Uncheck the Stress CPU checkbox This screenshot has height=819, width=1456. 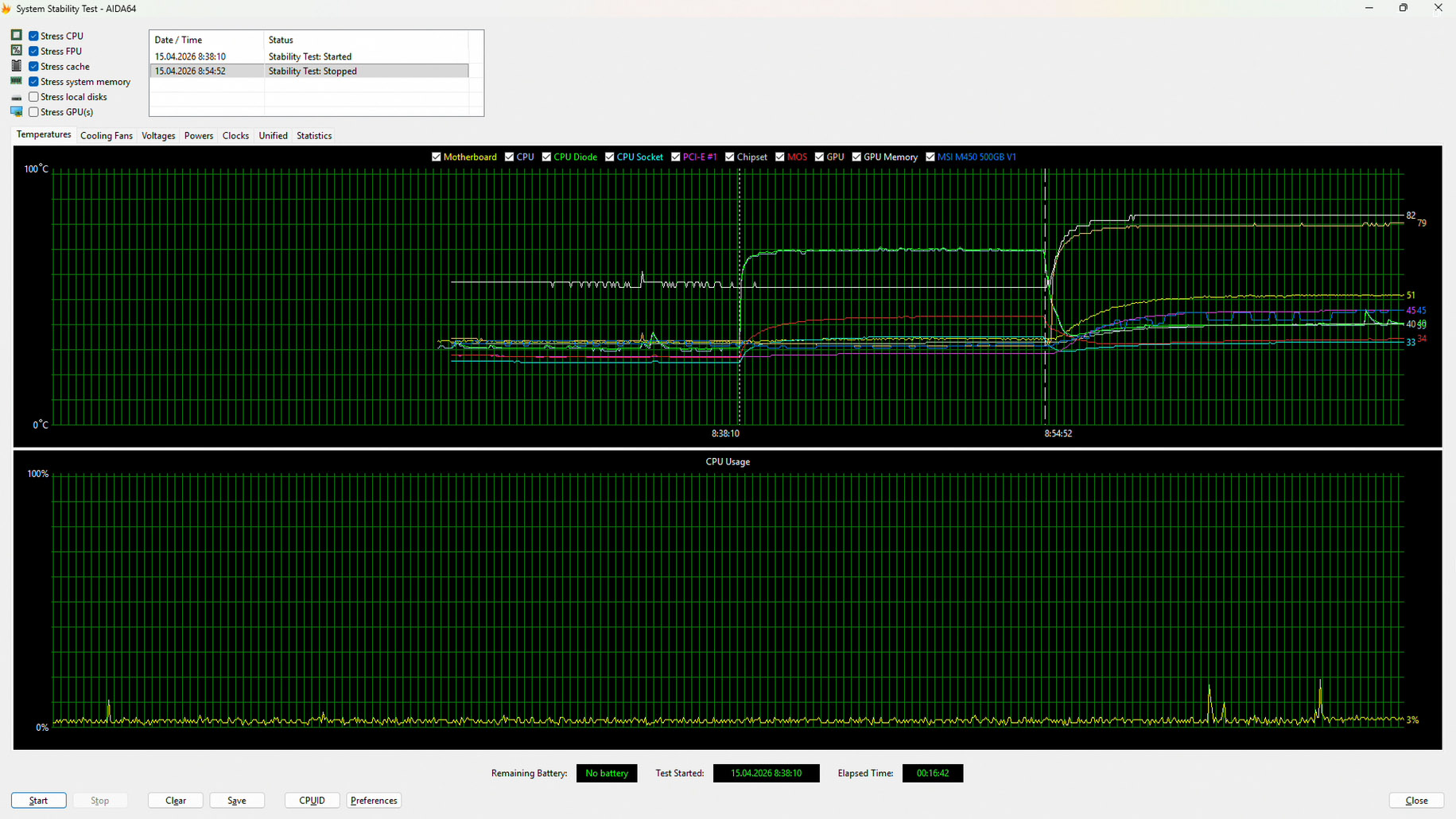coord(33,36)
